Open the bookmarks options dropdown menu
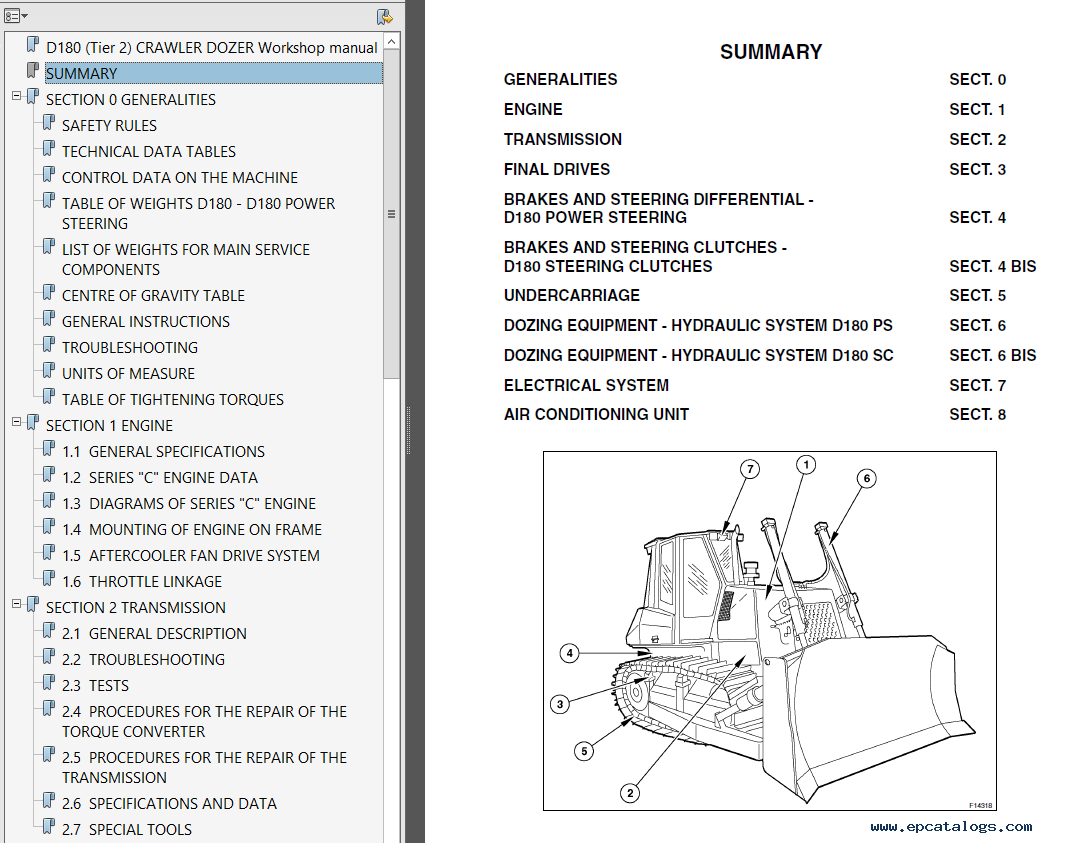This screenshot has height=843, width=1083. [x=15, y=16]
